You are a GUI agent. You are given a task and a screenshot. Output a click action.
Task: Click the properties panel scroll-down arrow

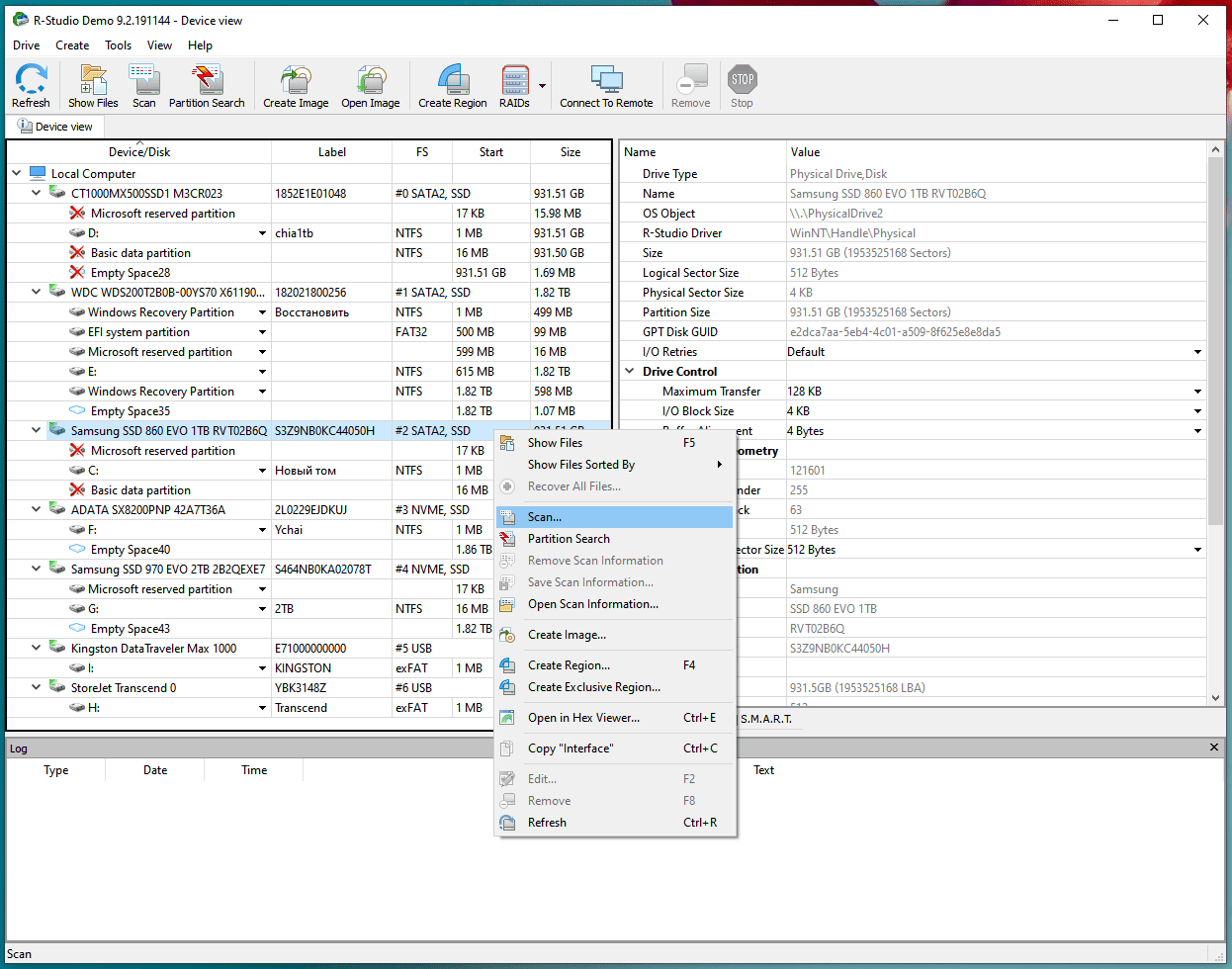1216,698
